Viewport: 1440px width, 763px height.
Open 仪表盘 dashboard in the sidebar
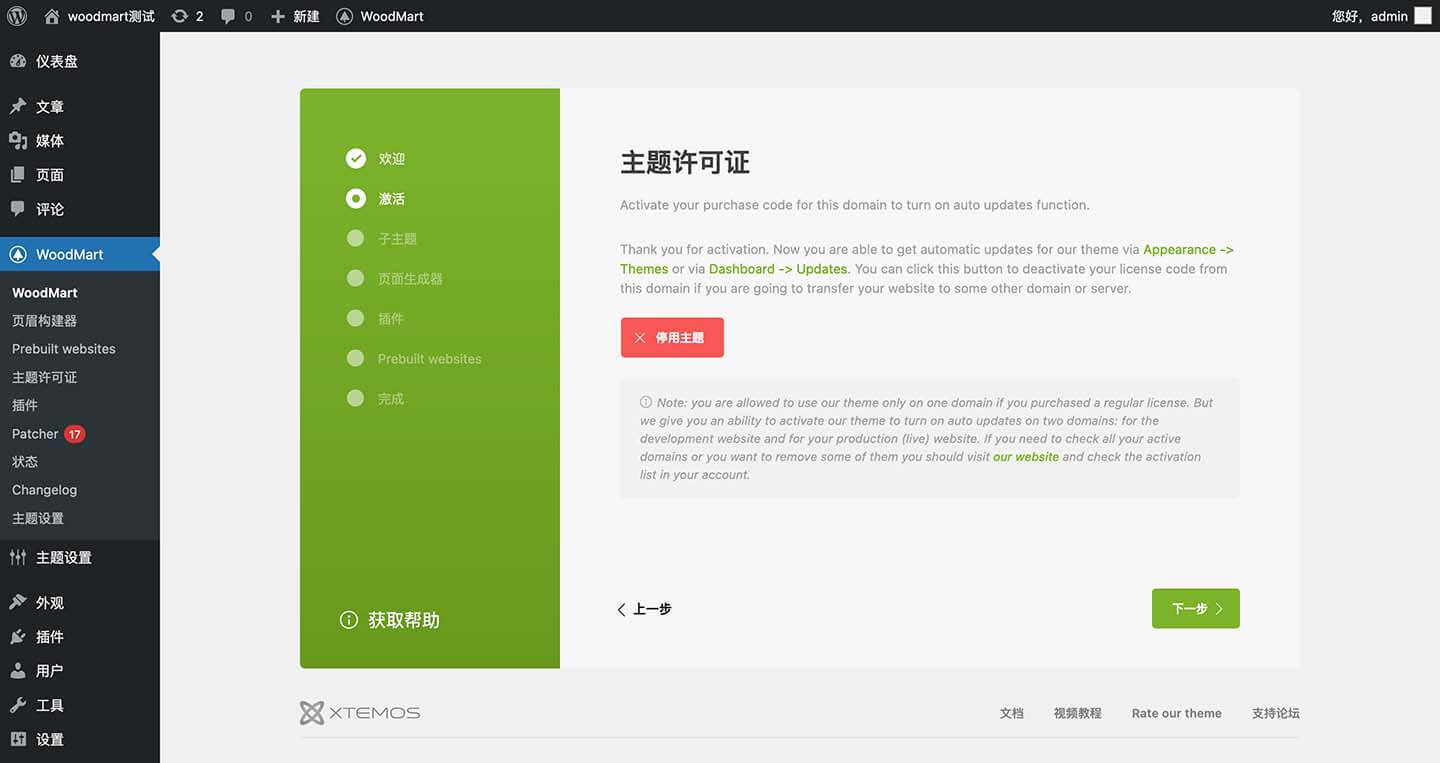(x=80, y=61)
